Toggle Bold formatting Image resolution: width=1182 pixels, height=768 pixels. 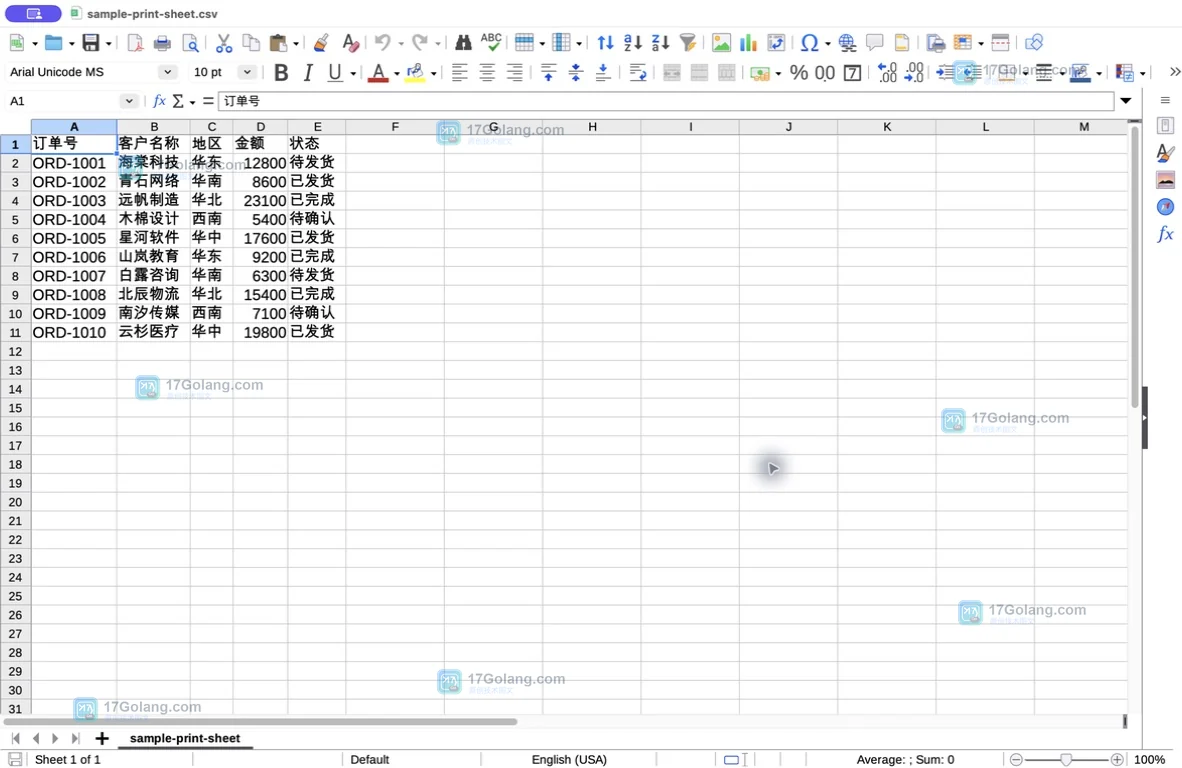pyautogui.click(x=281, y=72)
